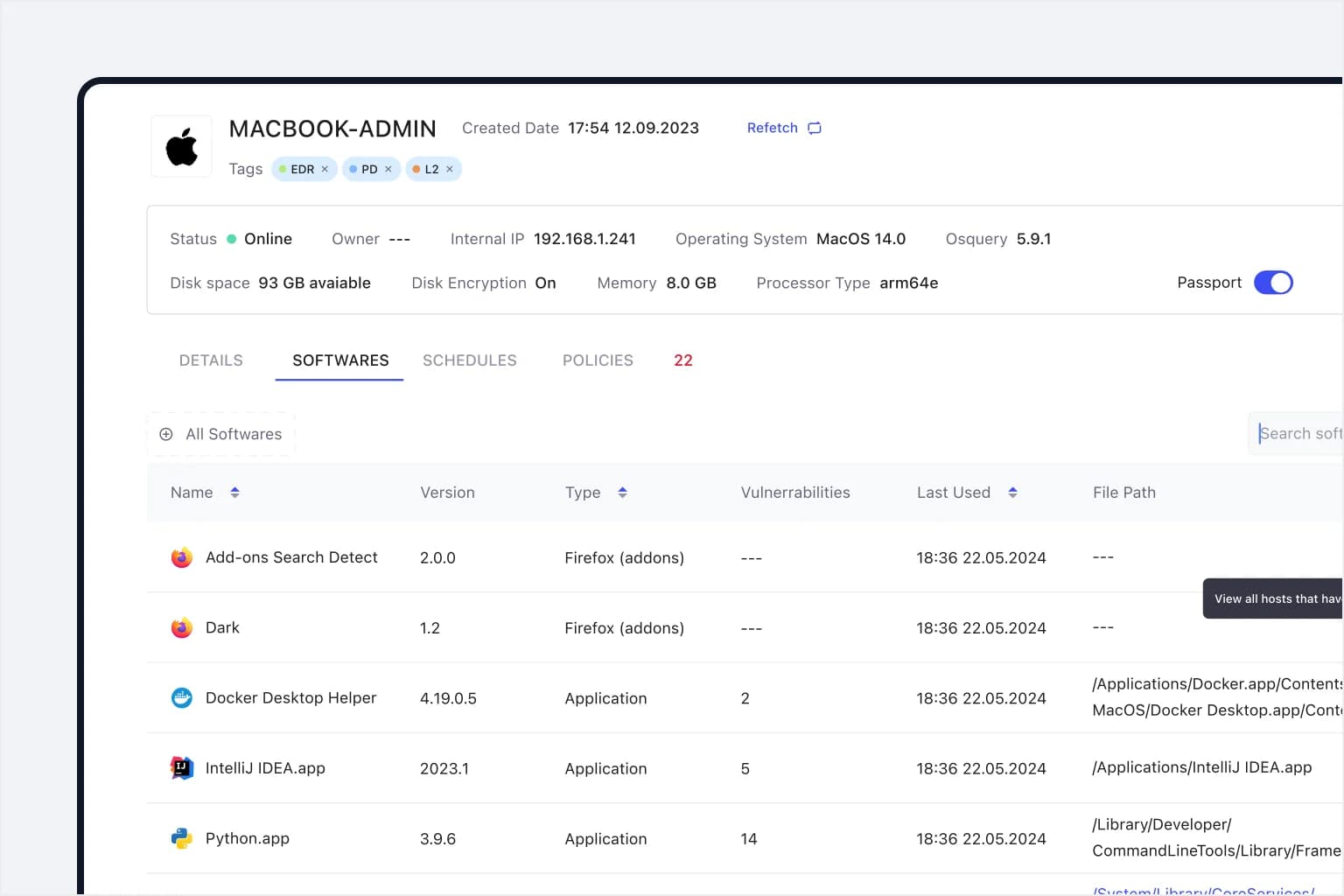Click Docker's vulnerabilities count 2

pyautogui.click(x=745, y=698)
